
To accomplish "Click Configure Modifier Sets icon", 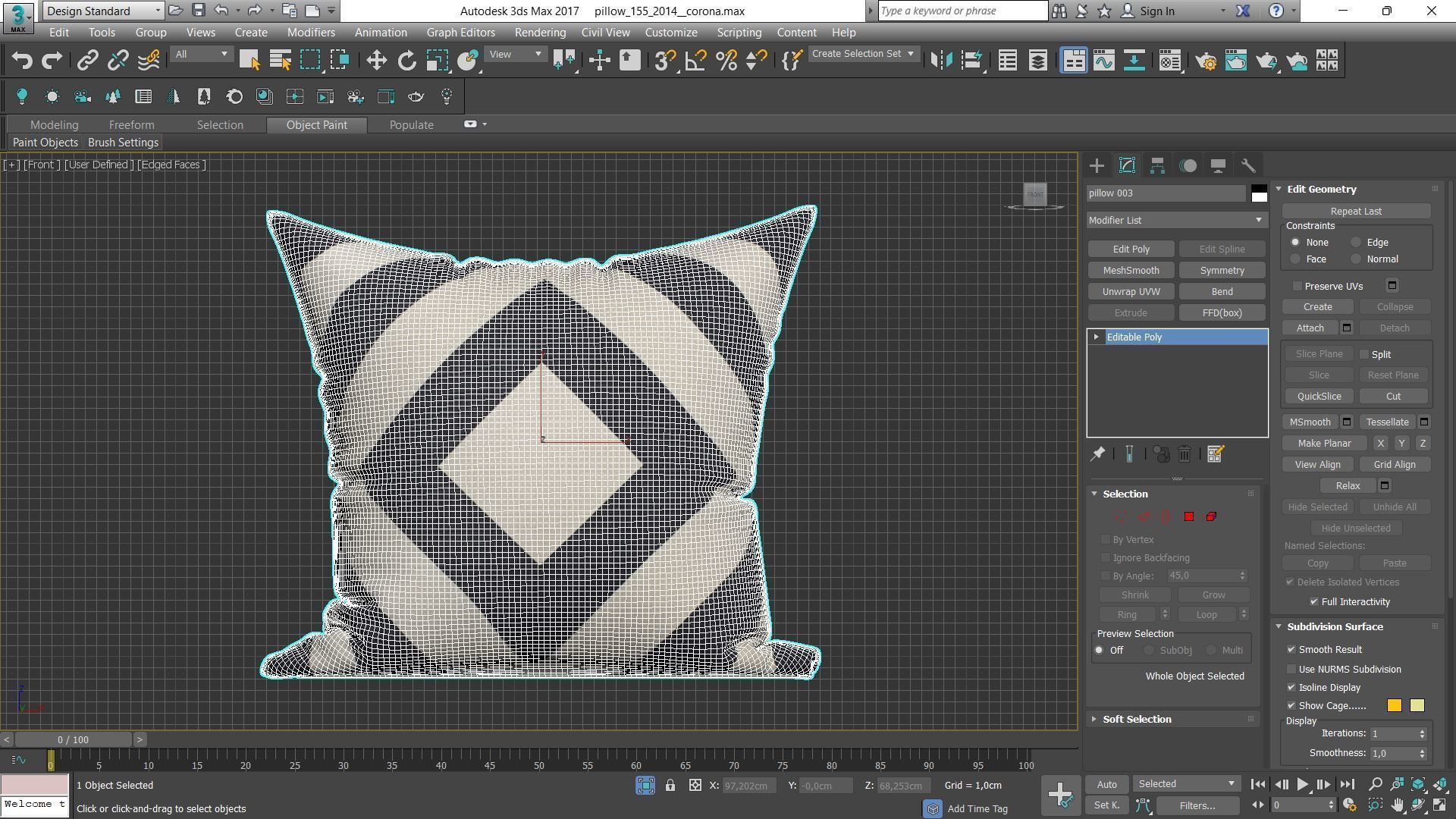I will [1215, 454].
